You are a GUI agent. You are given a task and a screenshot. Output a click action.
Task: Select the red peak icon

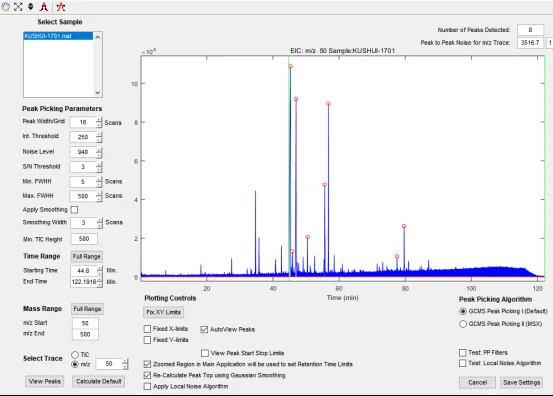[44, 7]
